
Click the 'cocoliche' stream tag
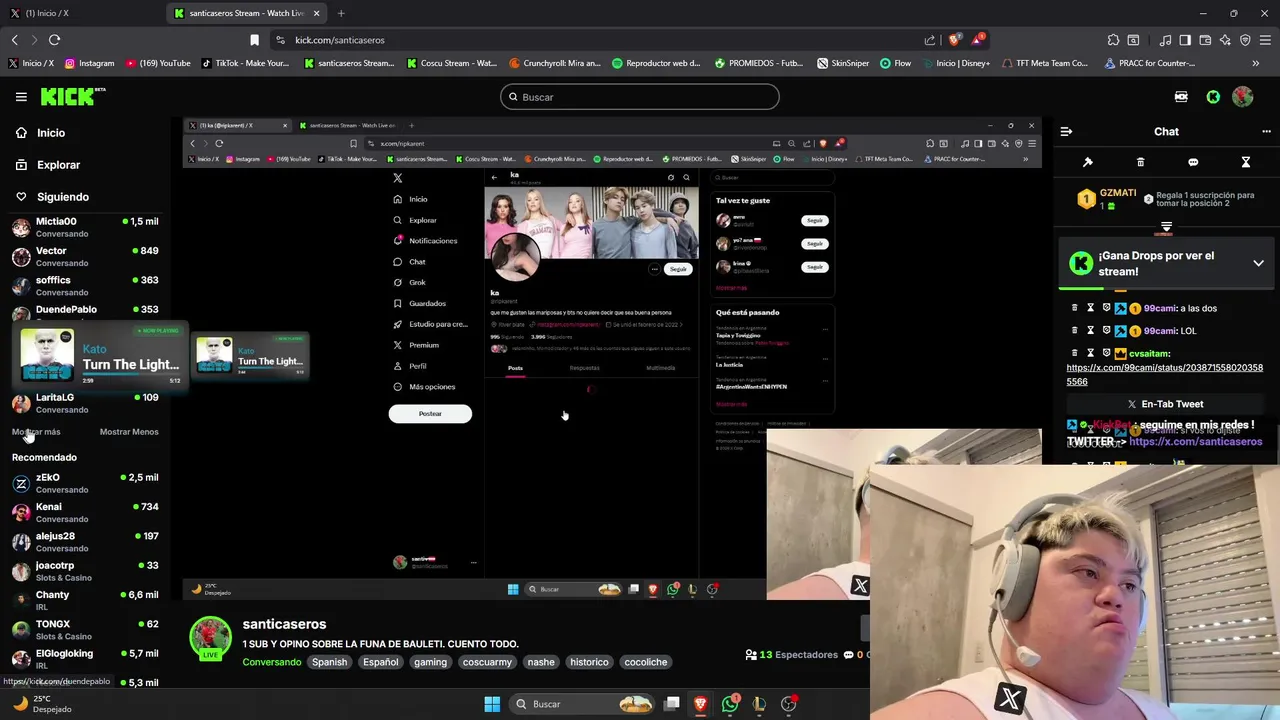[x=646, y=662]
